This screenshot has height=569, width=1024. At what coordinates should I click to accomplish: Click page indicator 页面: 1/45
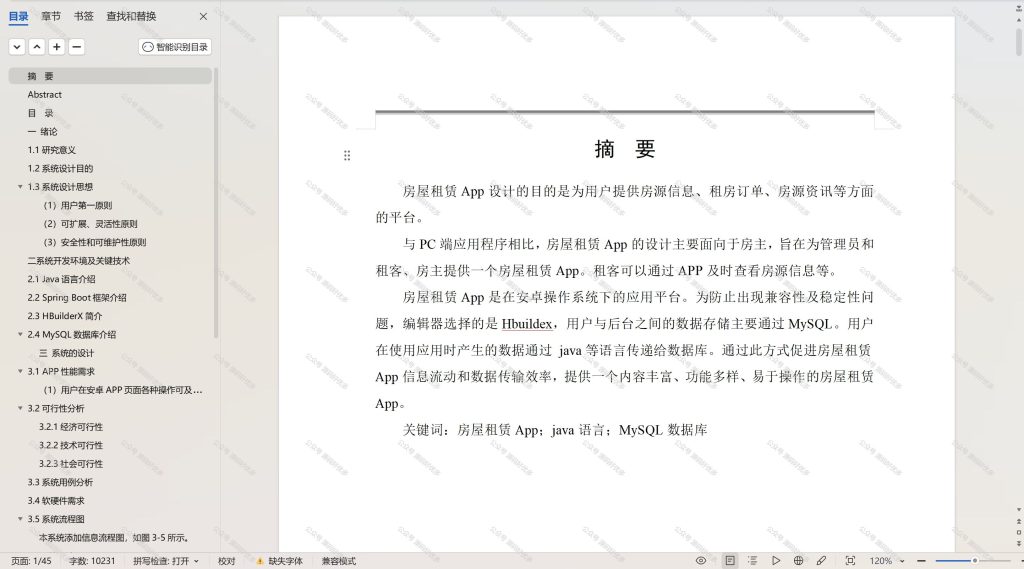pyautogui.click(x=31, y=561)
